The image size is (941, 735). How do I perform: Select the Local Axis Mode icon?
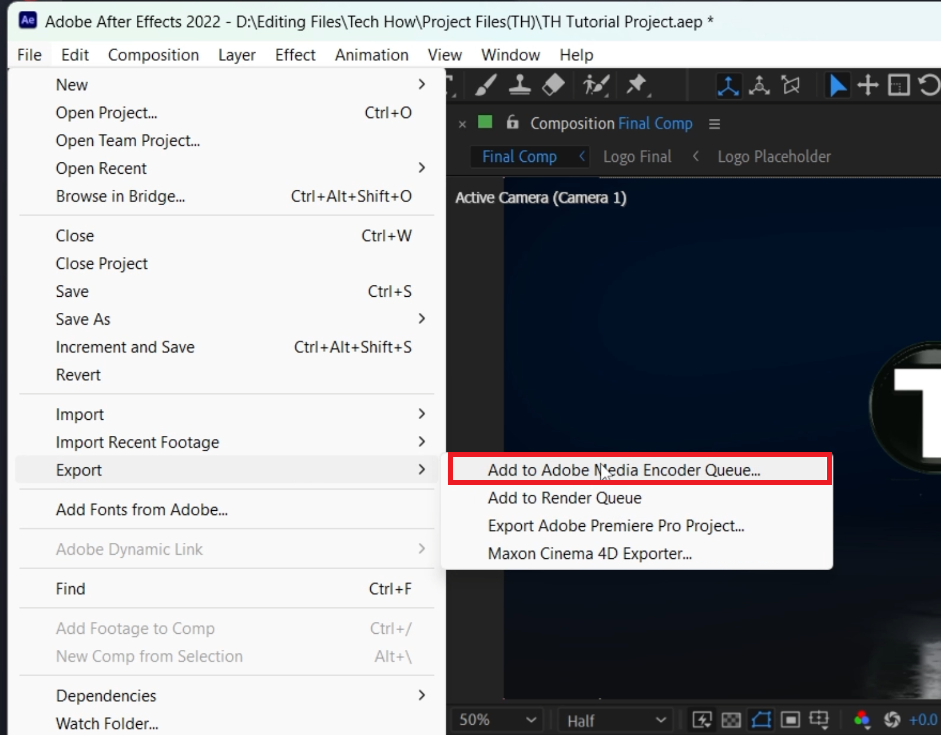(x=728, y=86)
